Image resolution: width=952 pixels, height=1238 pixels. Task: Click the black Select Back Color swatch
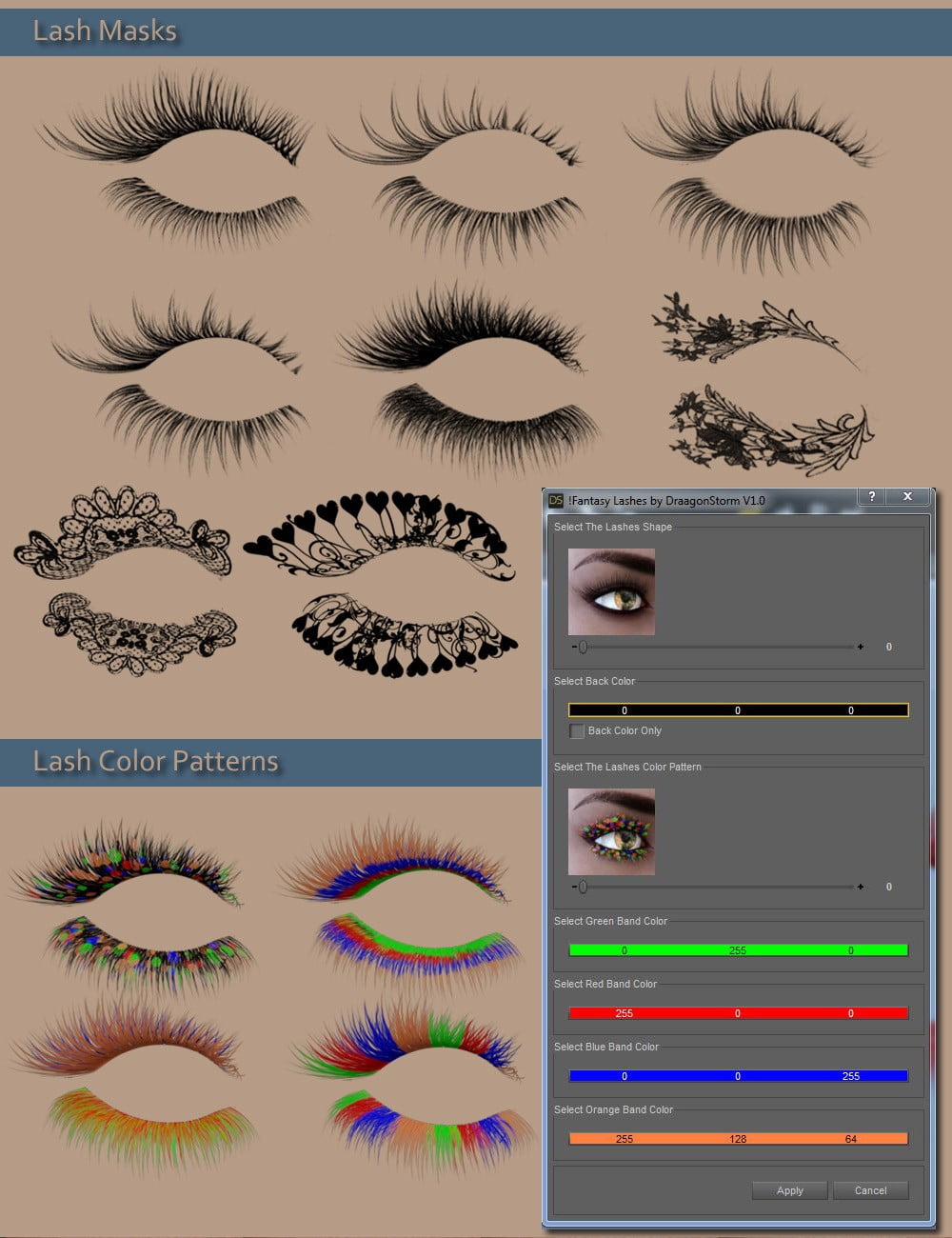click(x=738, y=709)
